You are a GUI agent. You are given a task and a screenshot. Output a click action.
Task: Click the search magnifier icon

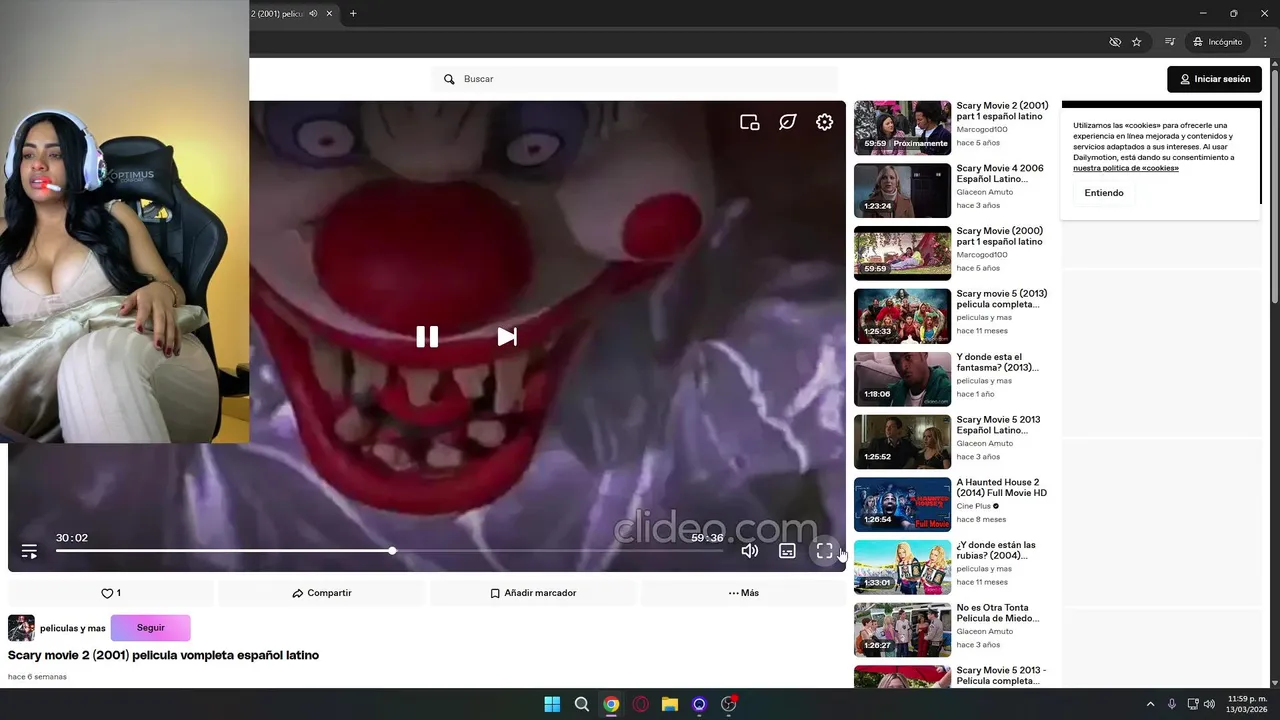coord(449,79)
